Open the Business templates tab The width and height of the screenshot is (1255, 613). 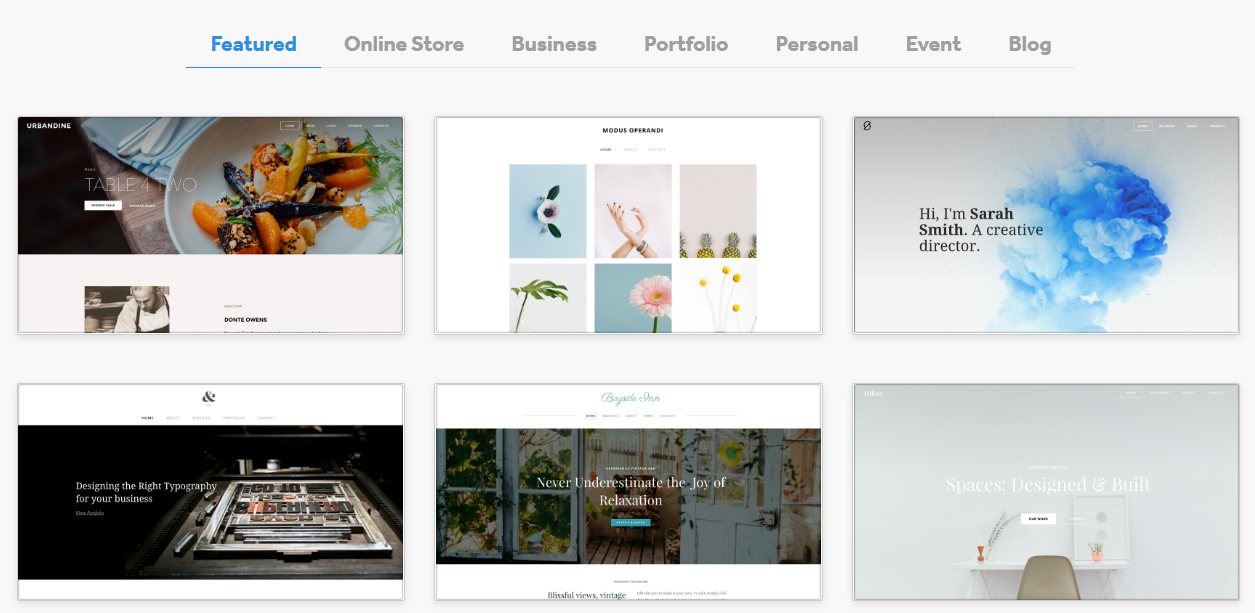pos(554,44)
